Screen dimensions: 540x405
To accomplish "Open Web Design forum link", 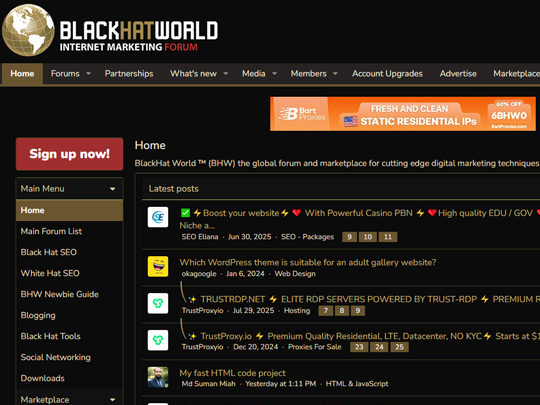I will pos(295,274).
